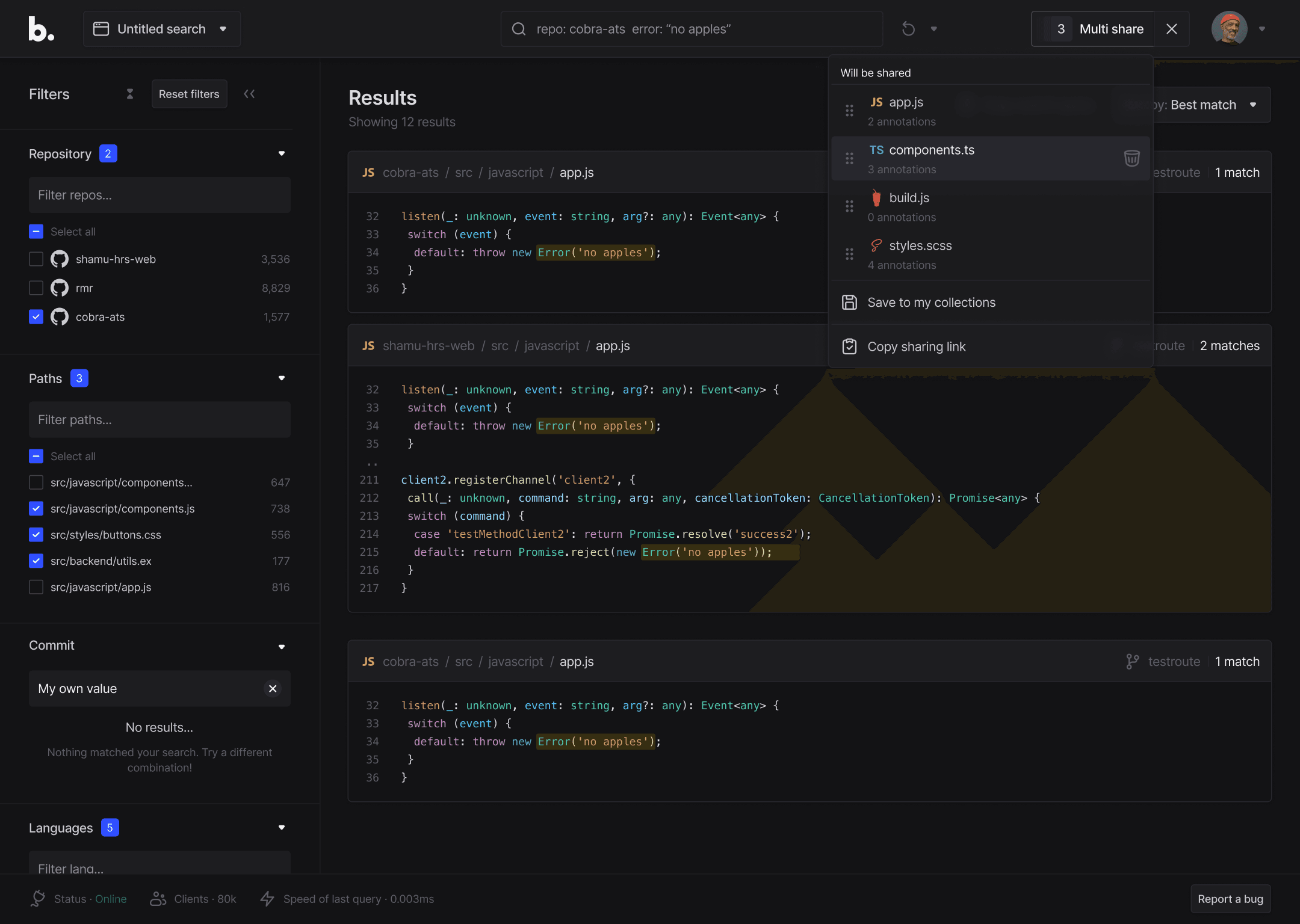Toggle Select all under Repository
The image size is (1300, 924).
pos(36,232)
